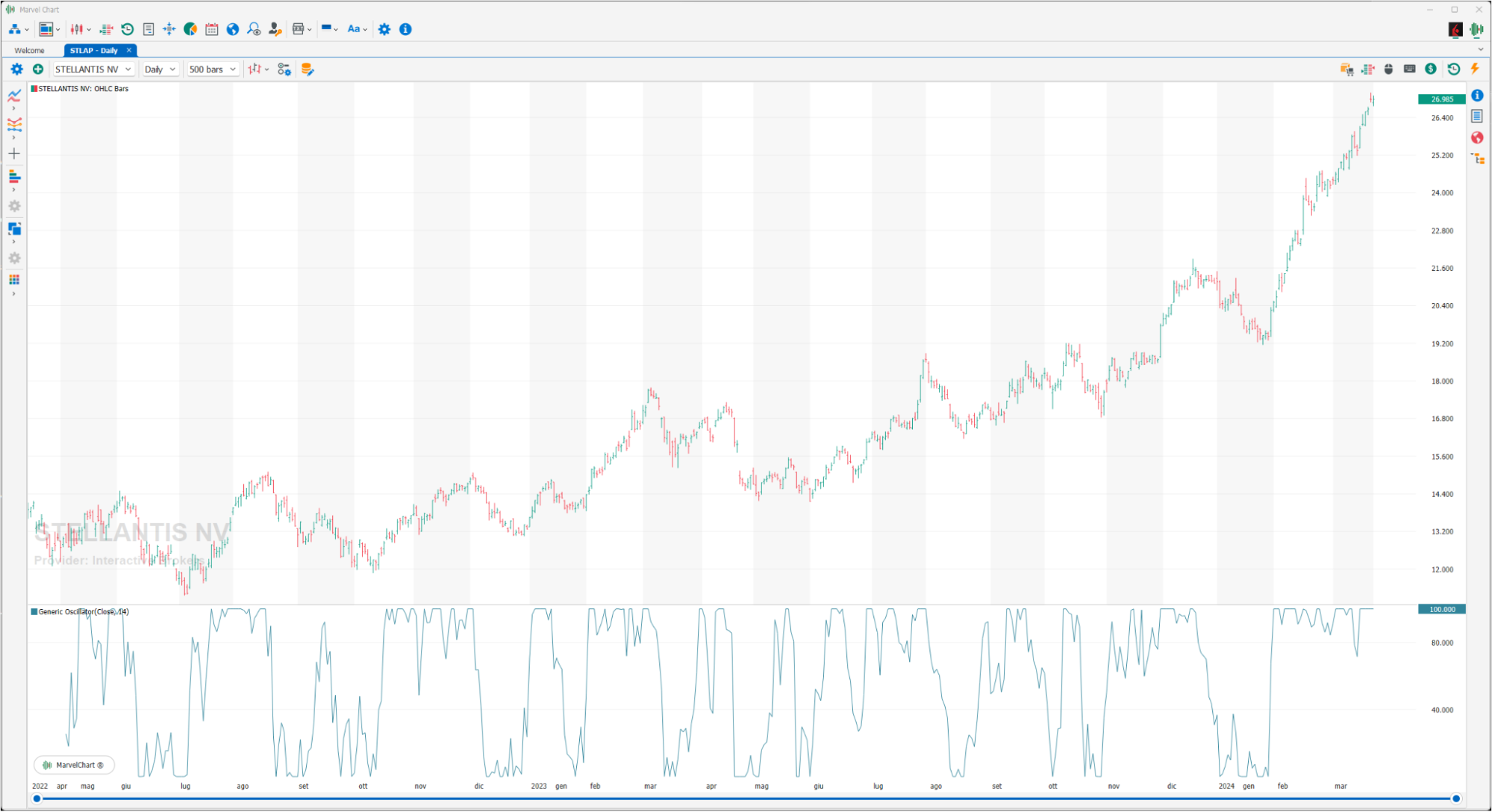The image size is (1492, 812).
Task: Open chart settings gear in chart toolbar
Action: click(16, 69)
